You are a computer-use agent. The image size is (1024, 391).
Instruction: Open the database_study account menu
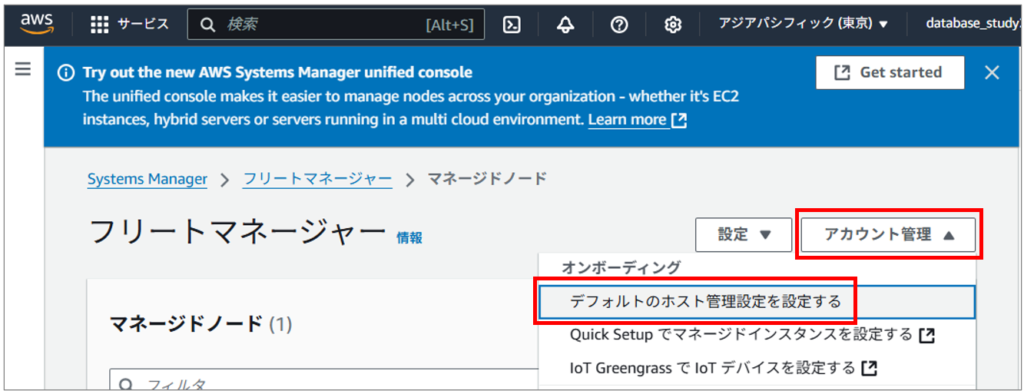pyautogui.click(x=973, y=24)
